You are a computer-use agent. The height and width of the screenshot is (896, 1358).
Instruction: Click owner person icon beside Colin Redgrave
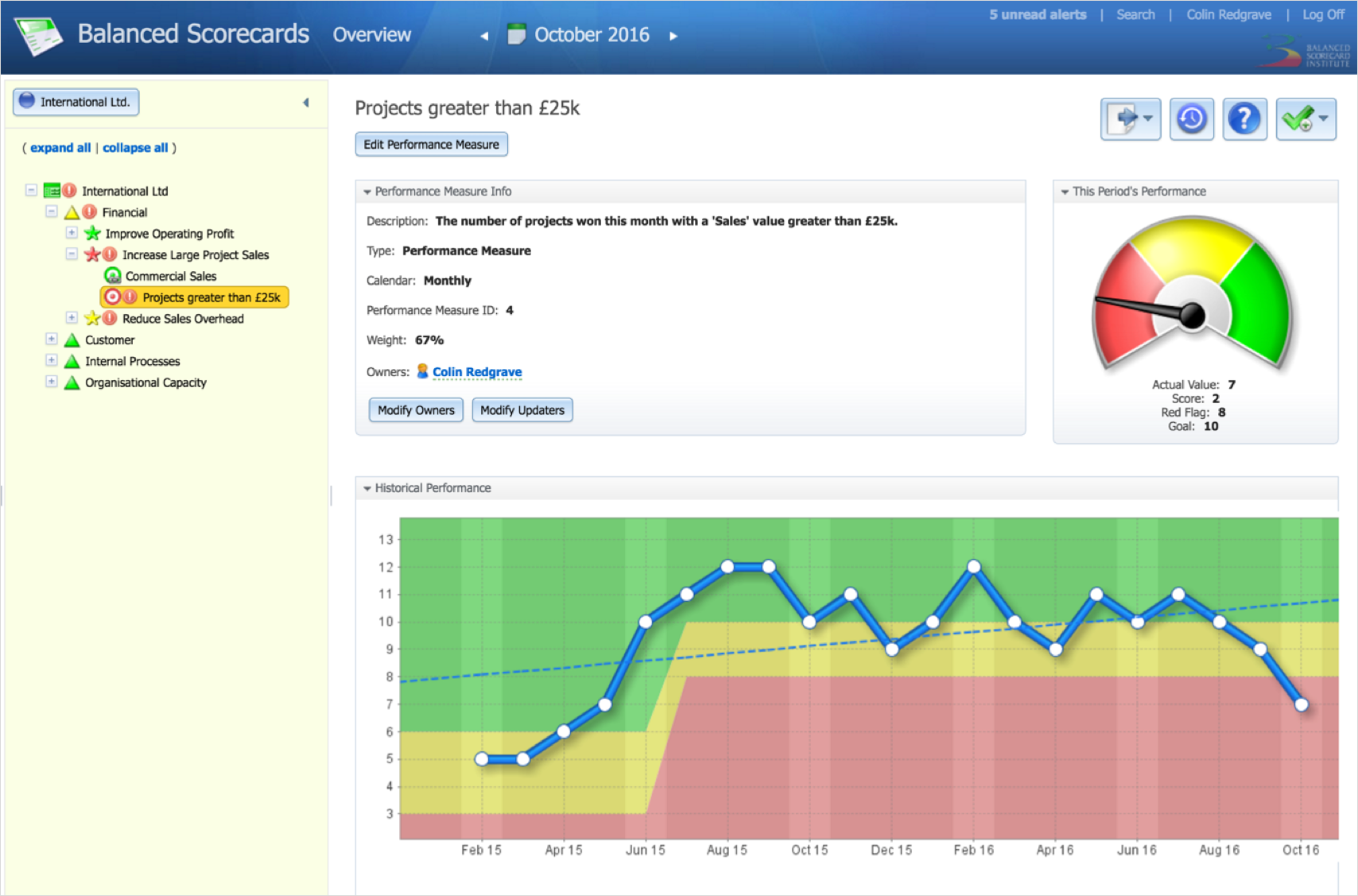click(423, 371)
